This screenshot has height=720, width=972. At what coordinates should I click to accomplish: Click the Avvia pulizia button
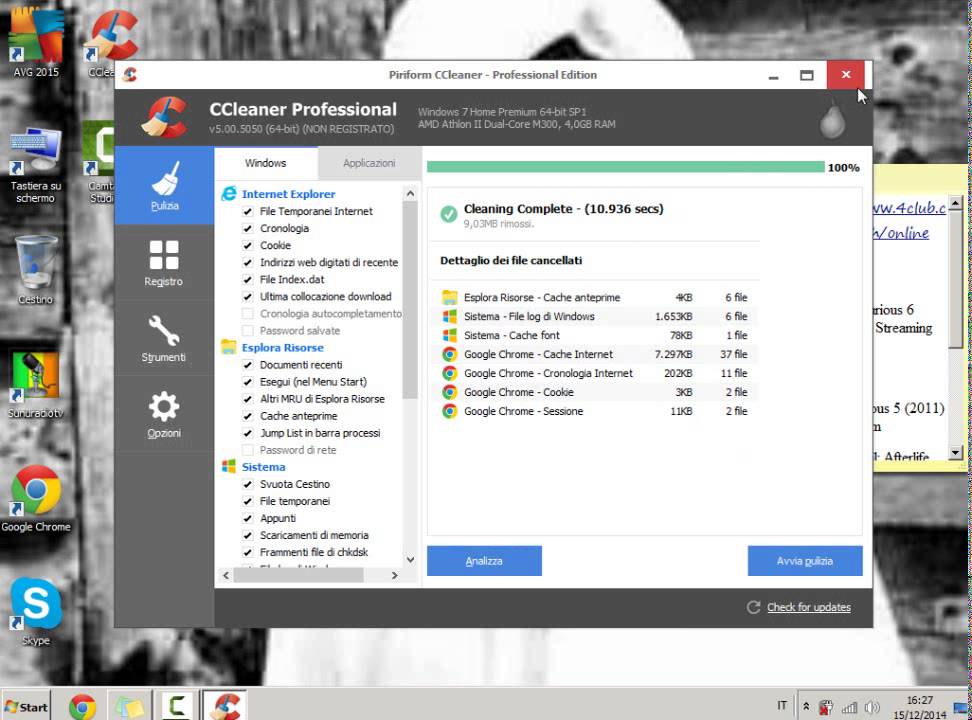[x=805, y=561]
